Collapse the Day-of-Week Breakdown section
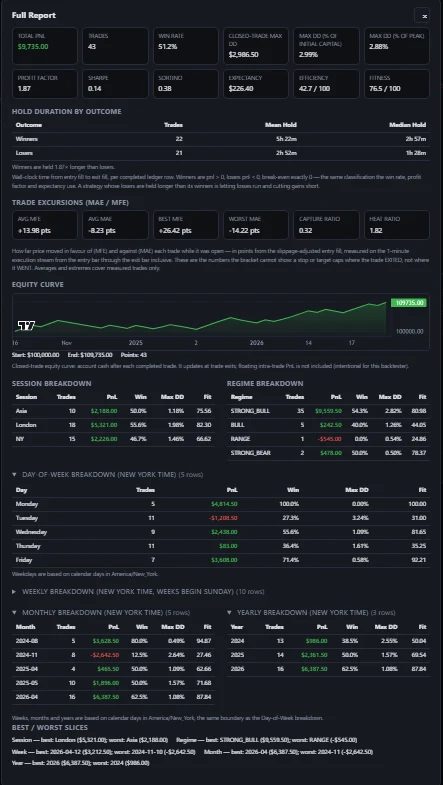 [108, 474]
